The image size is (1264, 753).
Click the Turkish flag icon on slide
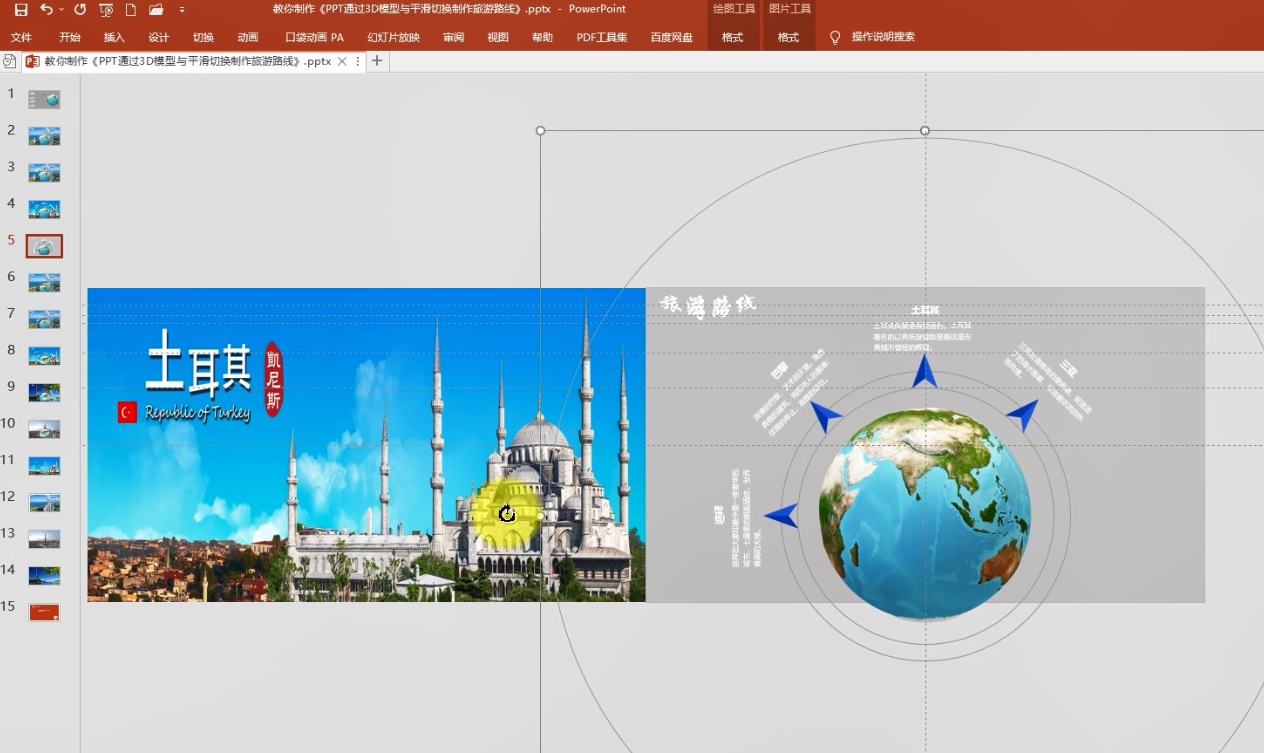127,412
